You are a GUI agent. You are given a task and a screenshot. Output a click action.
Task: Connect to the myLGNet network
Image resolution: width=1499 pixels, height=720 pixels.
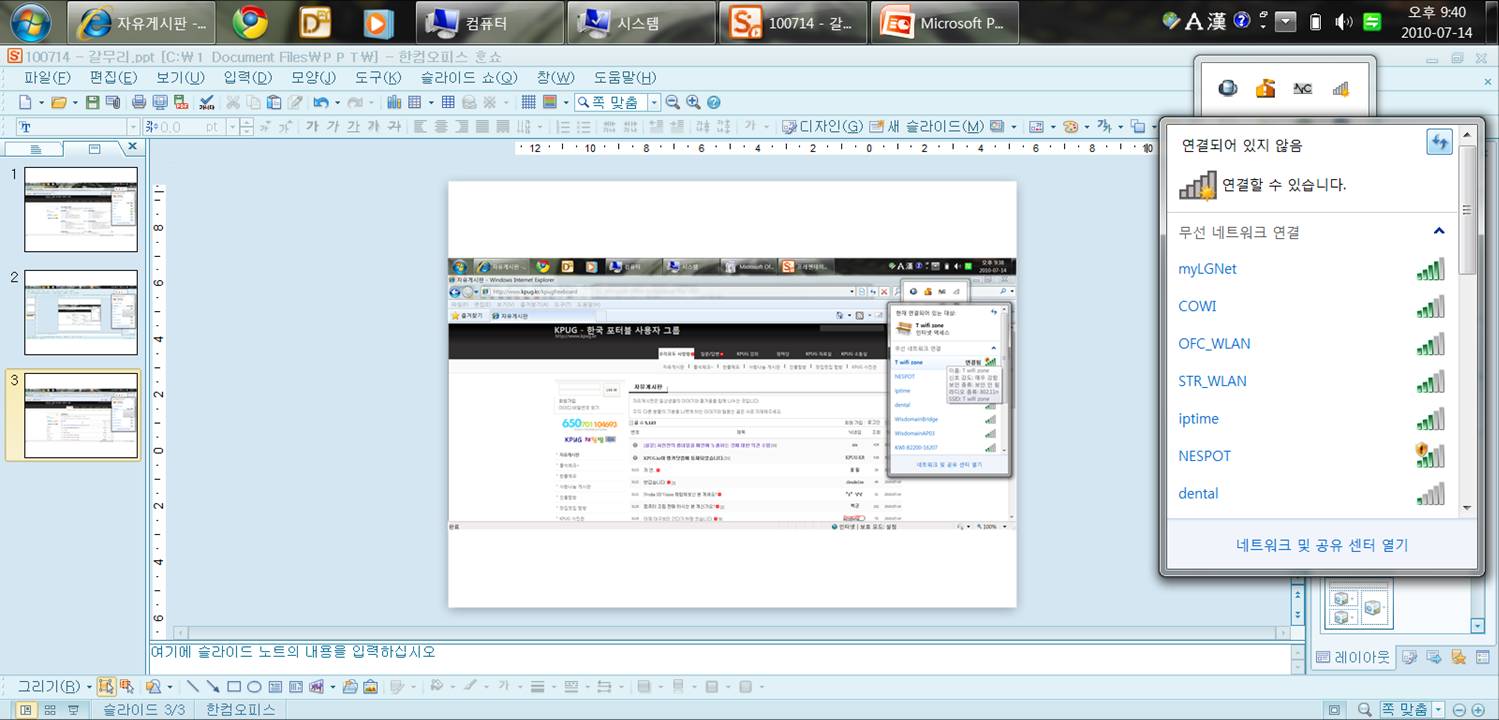(1311, 269)
